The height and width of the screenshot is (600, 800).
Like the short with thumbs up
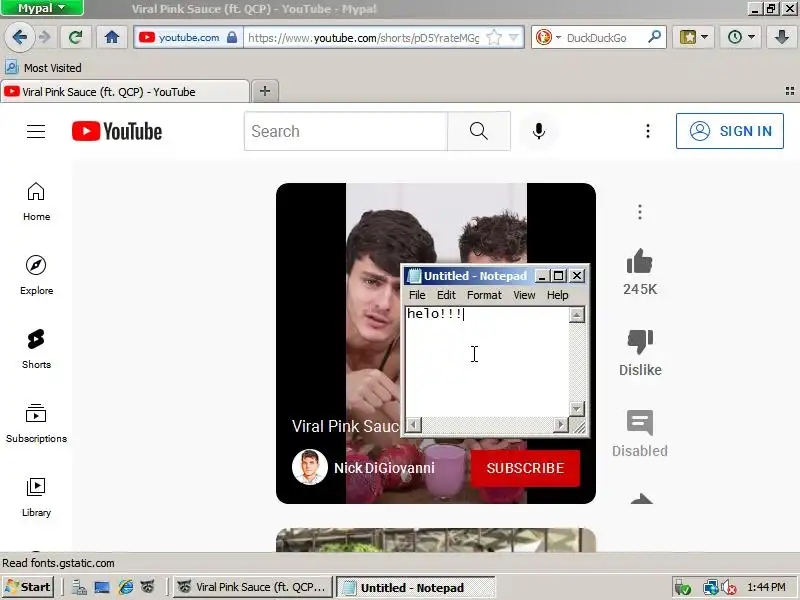tap(640, 262)
